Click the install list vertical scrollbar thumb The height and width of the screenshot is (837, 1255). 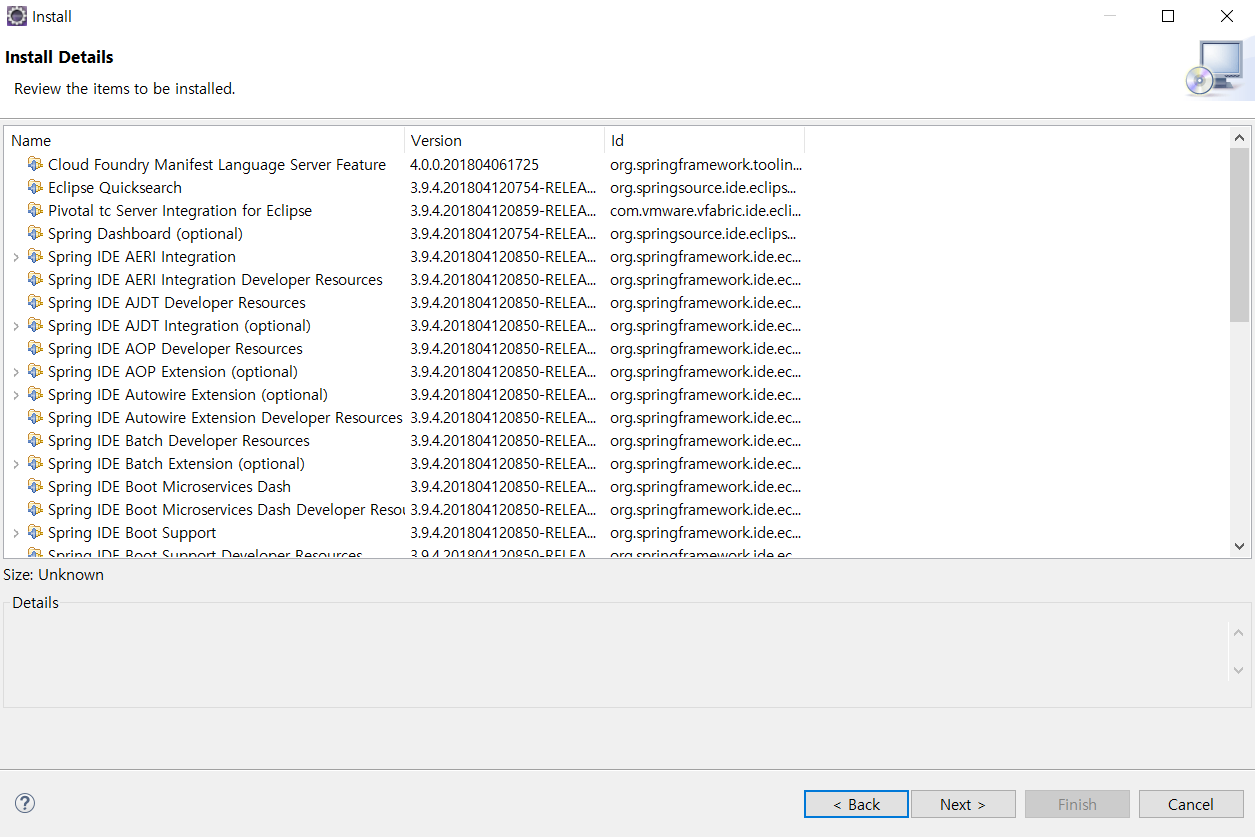(x=1240, y=234)
